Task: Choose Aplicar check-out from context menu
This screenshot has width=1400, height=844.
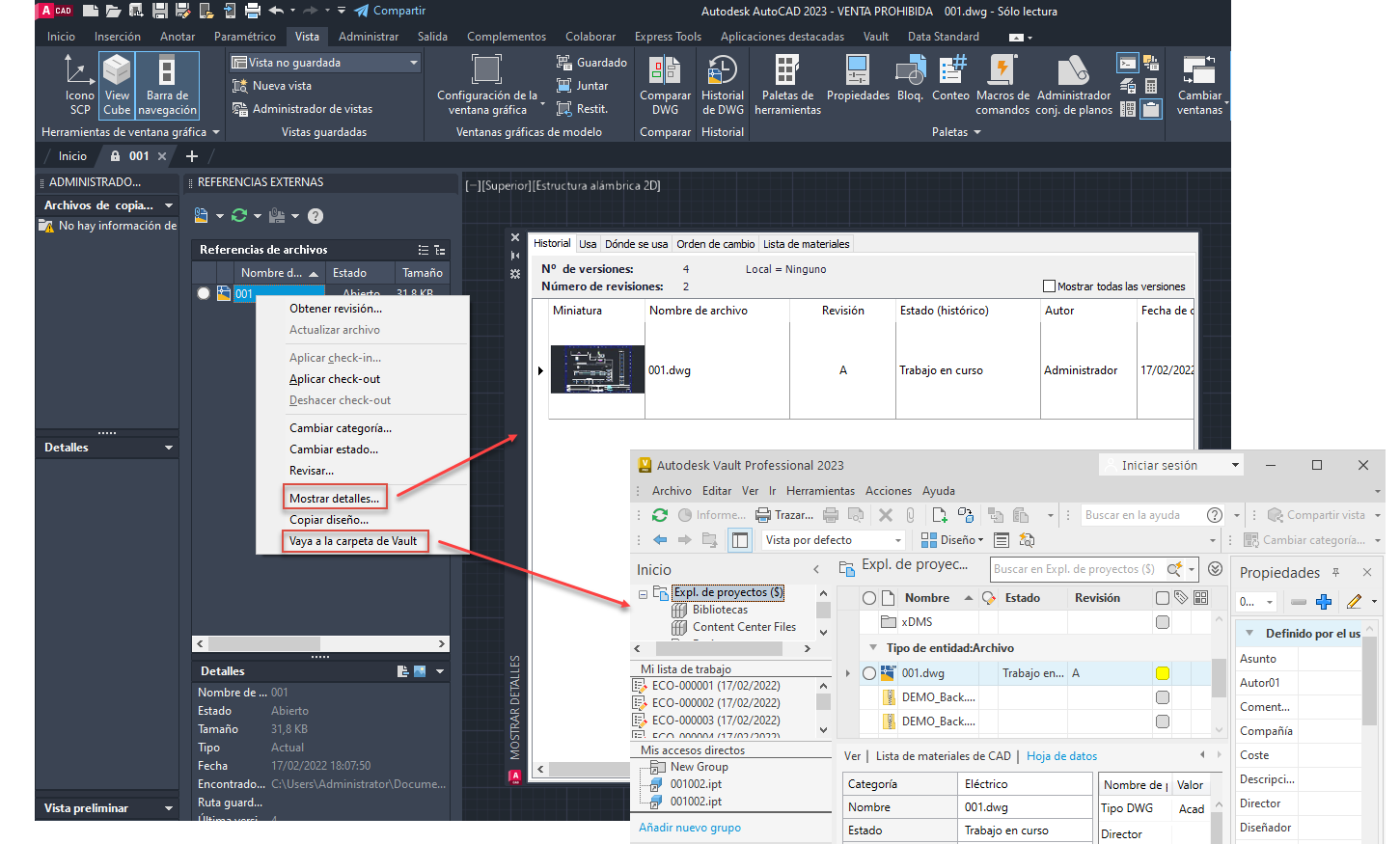Action: 335,379
